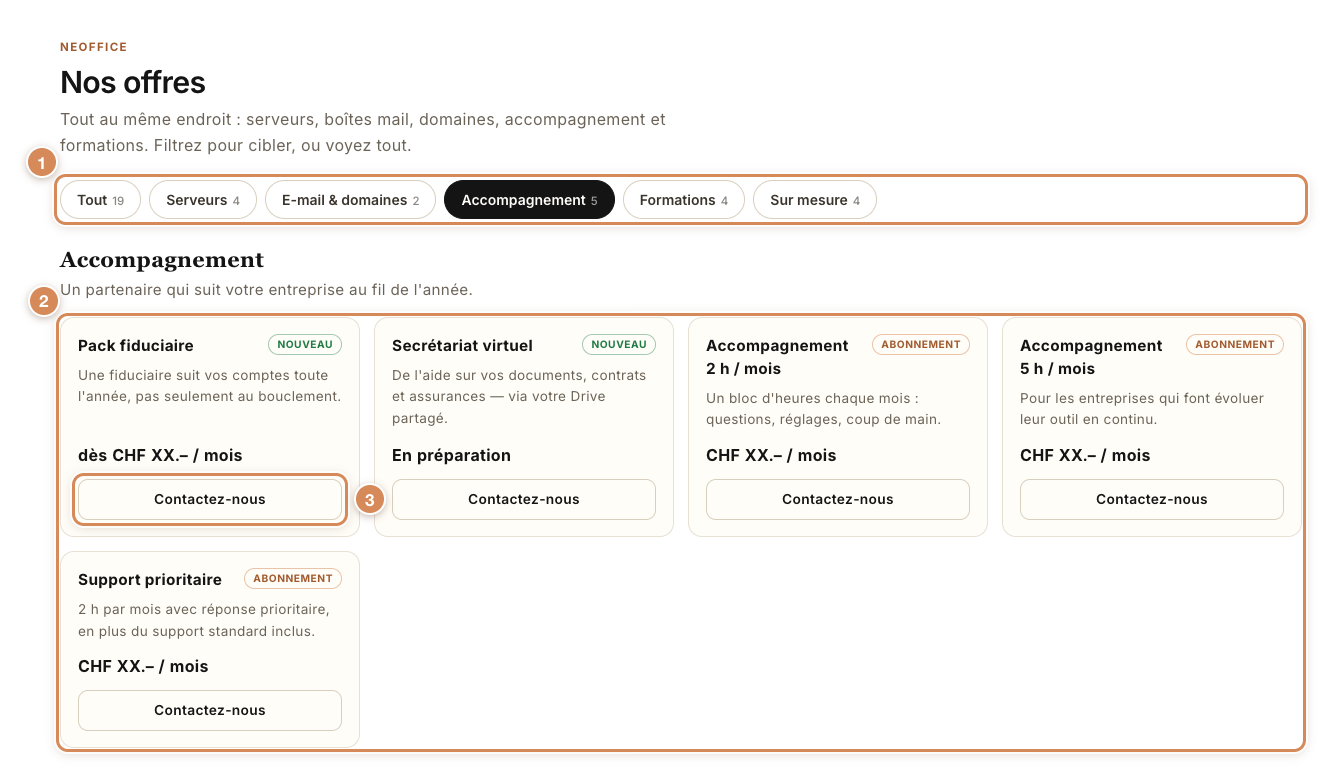Click the annotation marker number 3
Viewport: 1334px width, 778px height.
click(370, 499)
